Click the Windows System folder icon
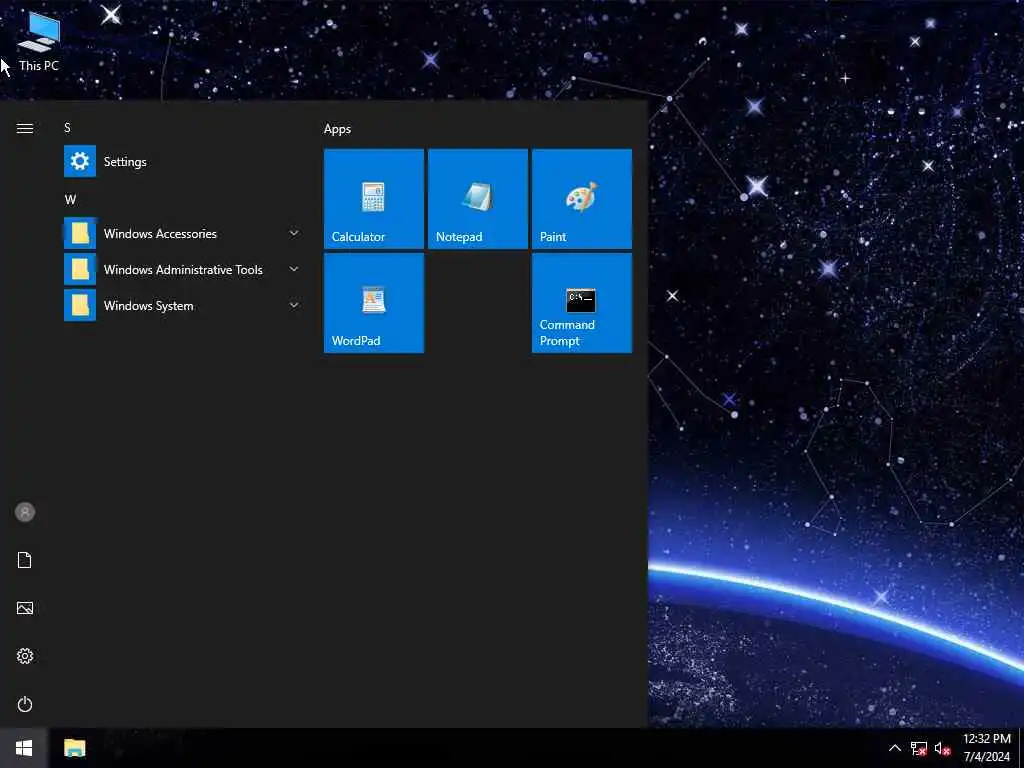 tap(80, 305)
